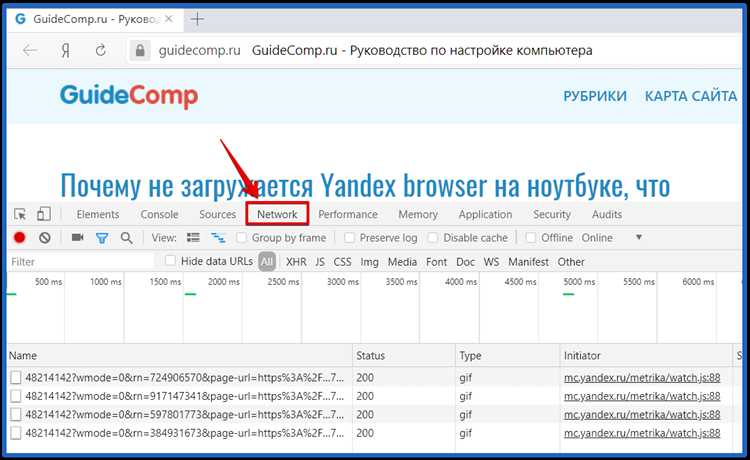Open the РУБРИКИ site menu link
The width and height of the screenshot is (750, 460).
tap(595, 96)
